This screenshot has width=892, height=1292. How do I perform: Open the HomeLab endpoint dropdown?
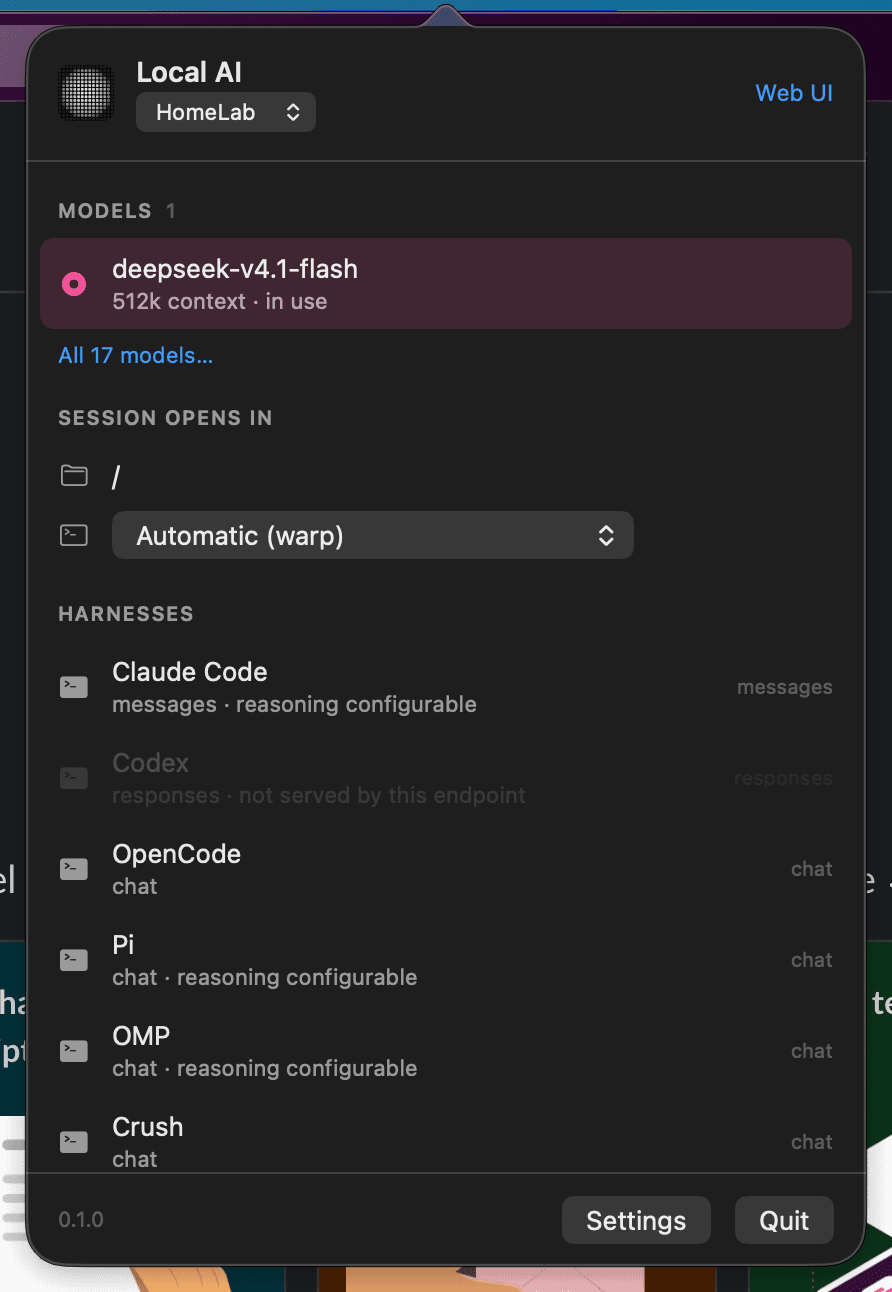pos(226,112)
